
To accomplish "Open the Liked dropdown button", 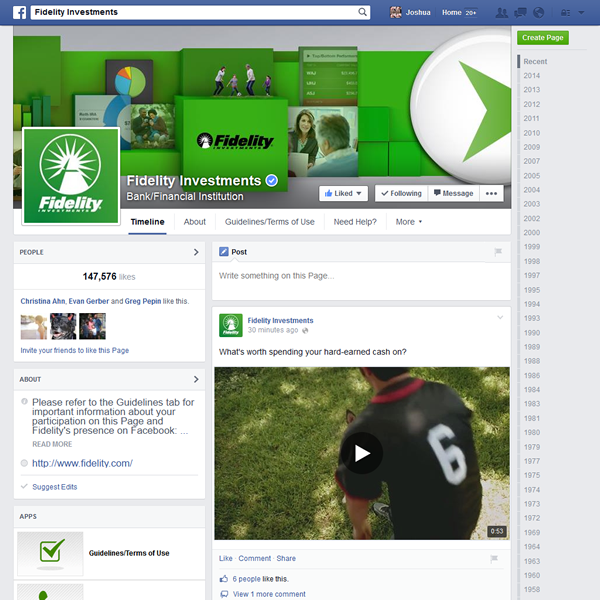I will click(344, 193).
